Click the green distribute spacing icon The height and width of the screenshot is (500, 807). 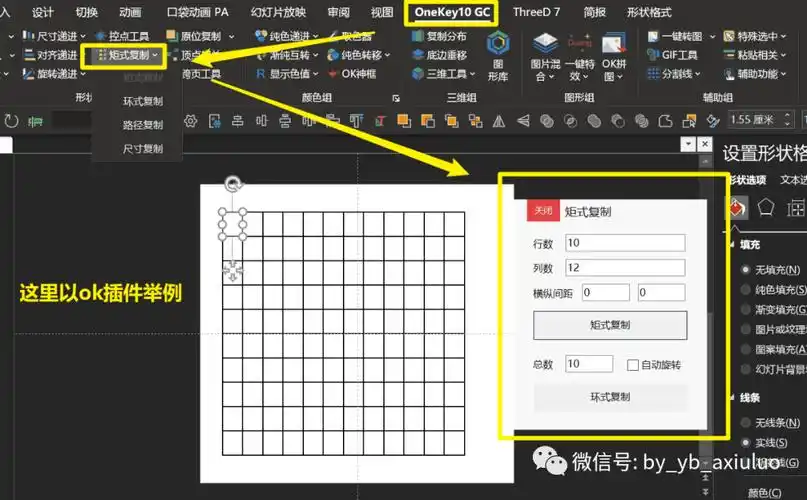(35, 122)
